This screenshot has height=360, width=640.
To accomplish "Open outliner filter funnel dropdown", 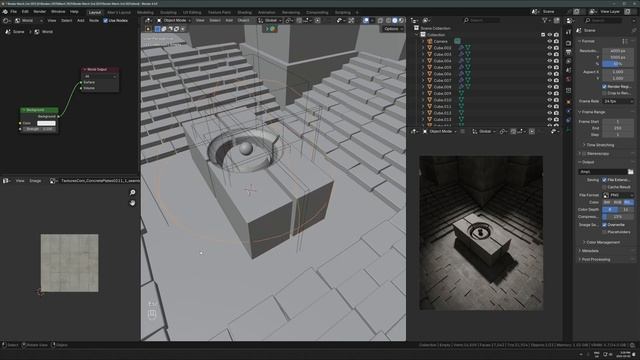I will pos(546,20).
